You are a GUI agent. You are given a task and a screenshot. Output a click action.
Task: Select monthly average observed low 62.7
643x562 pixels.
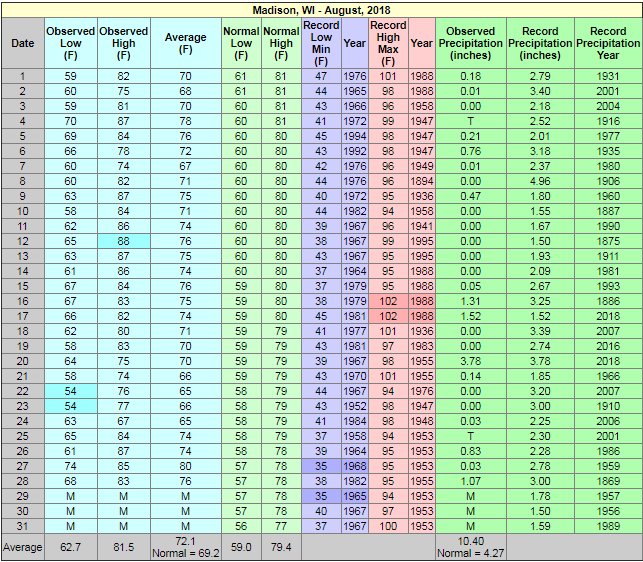click(71, 547)
